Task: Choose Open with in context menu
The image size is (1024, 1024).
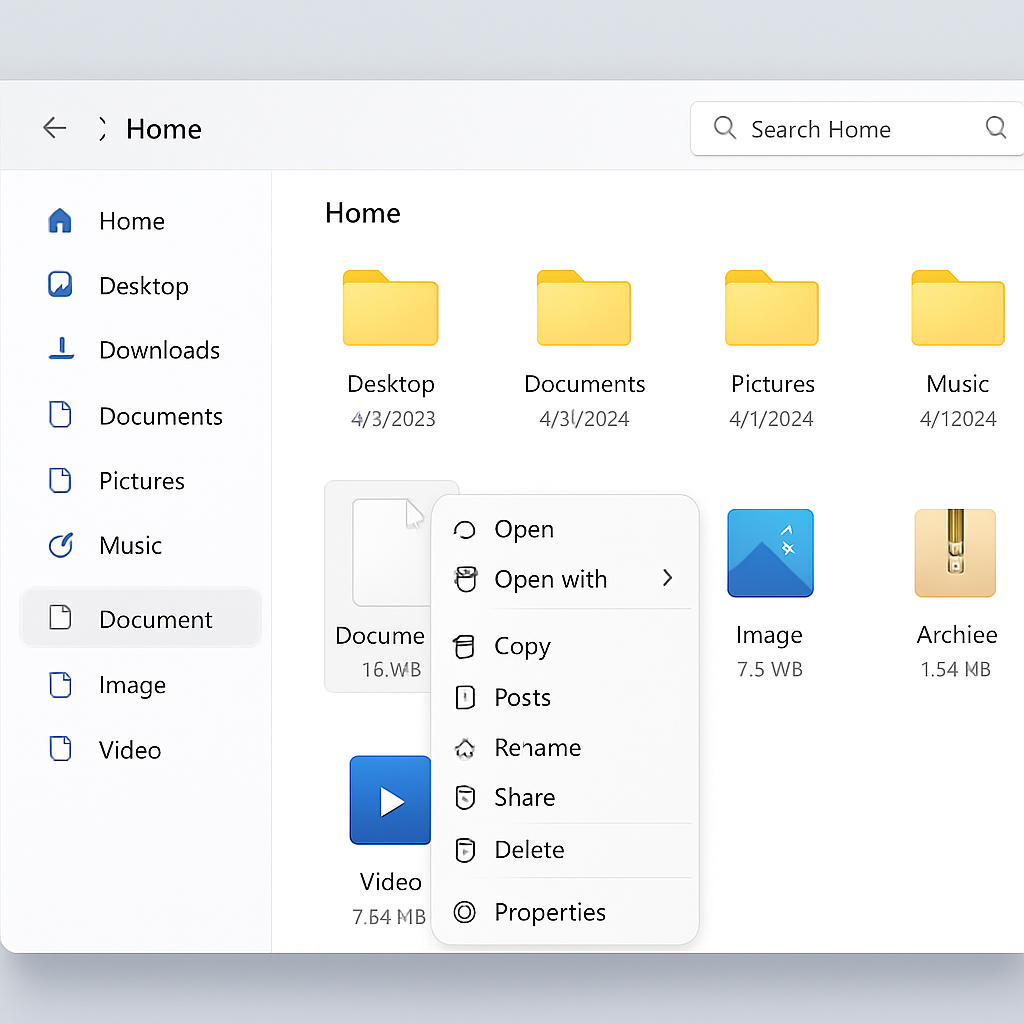Action: click(x=565, y=579)
